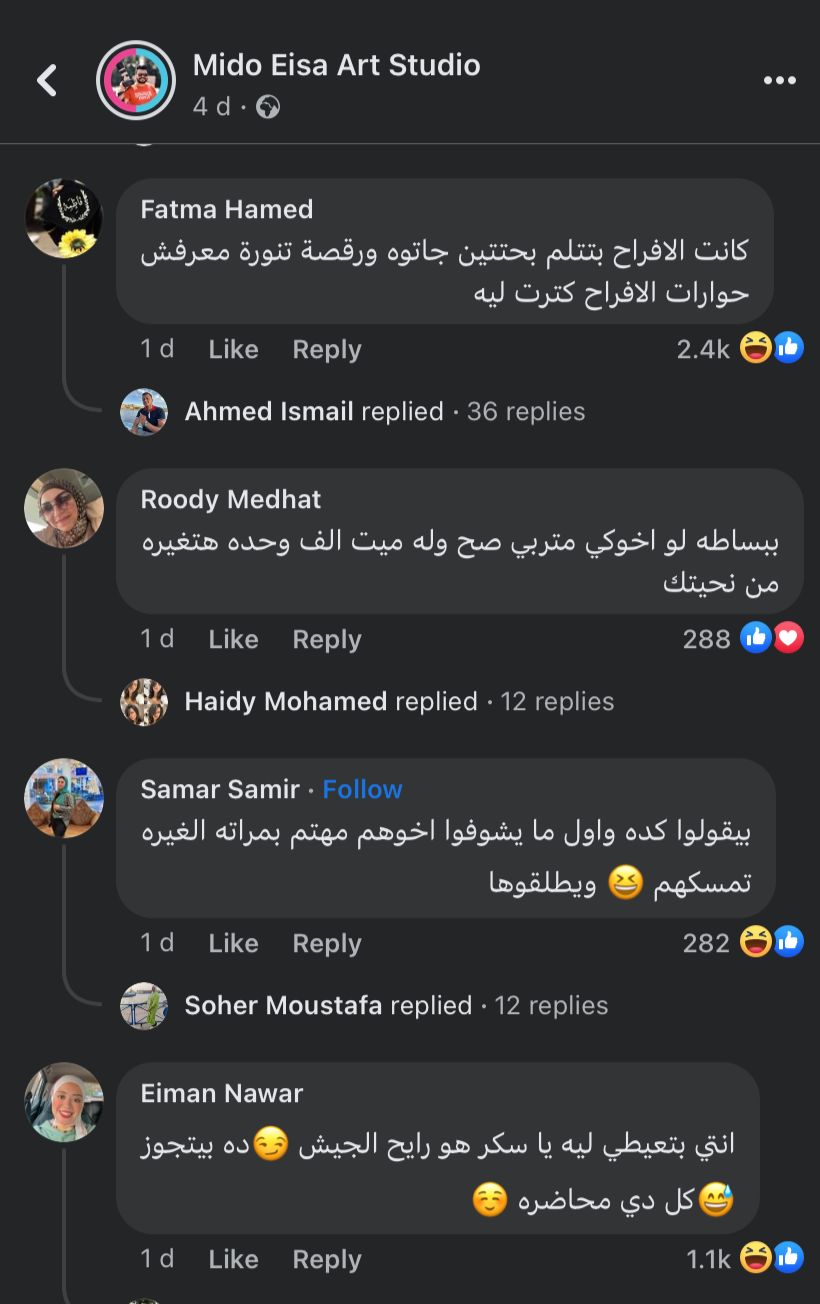
Task: Like Fatma Hamed's comment
Action: [233, 349]
